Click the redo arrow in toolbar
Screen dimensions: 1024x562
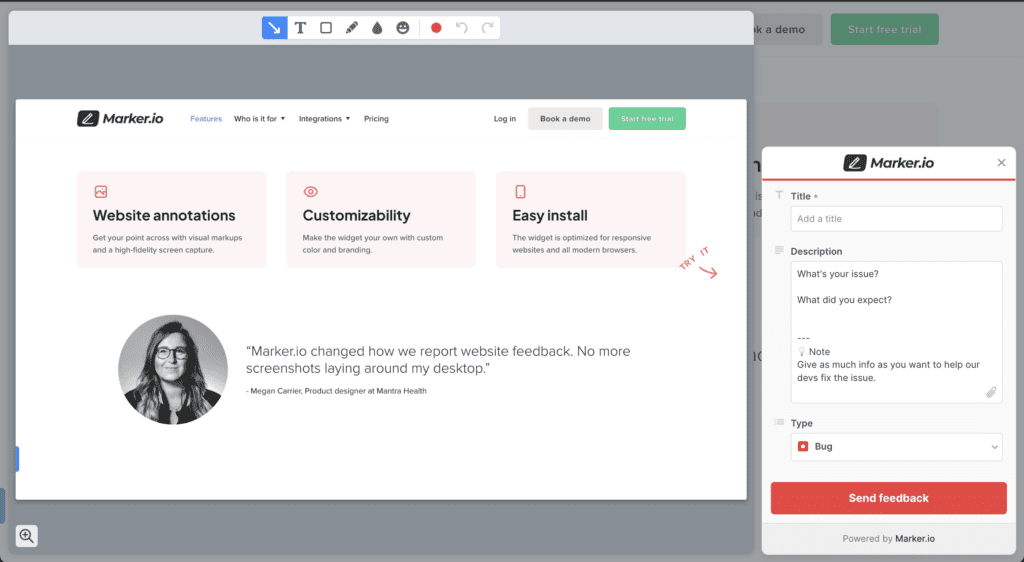(487, 28)
